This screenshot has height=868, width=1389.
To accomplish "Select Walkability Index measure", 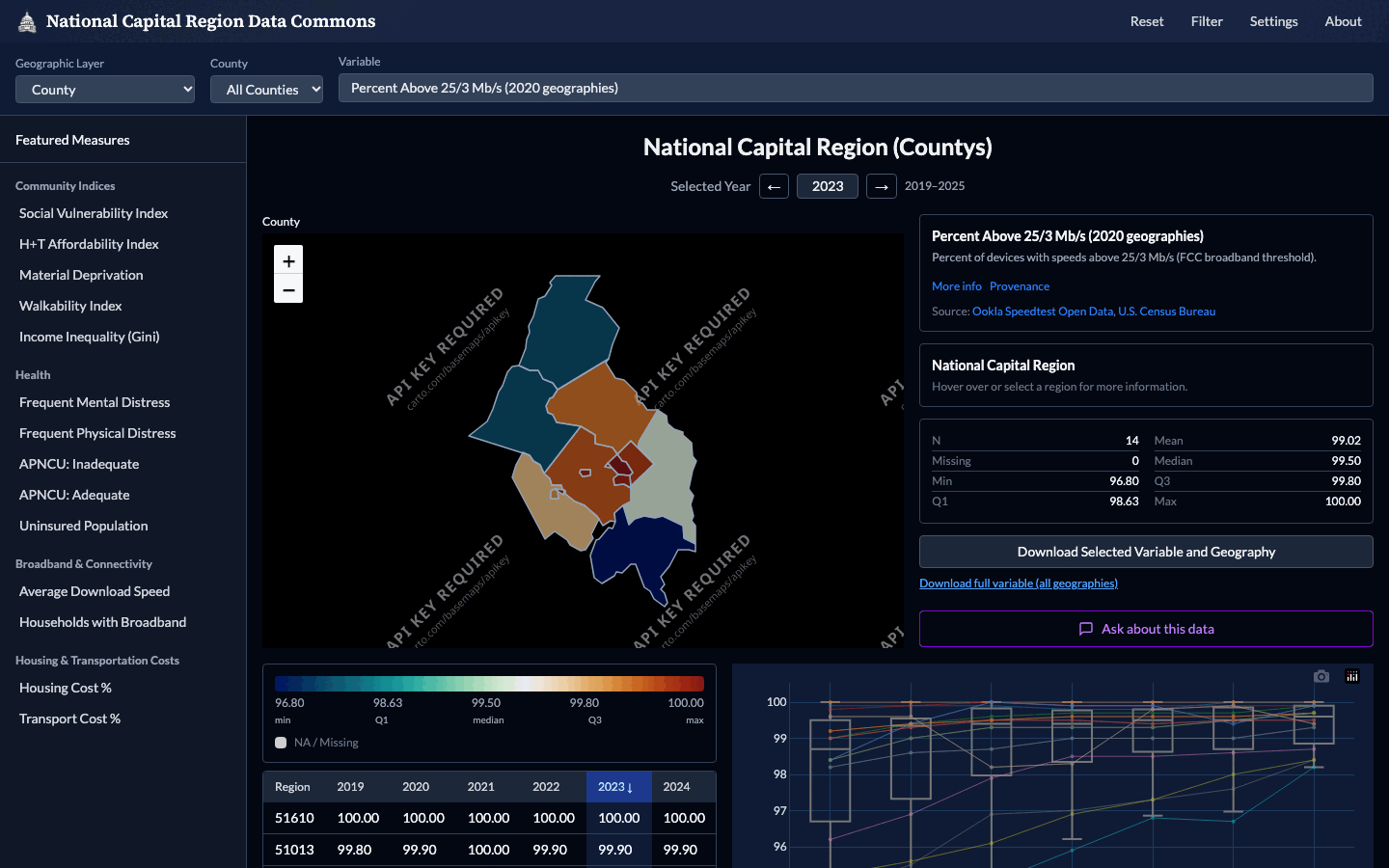I will [x=70, y=306].
